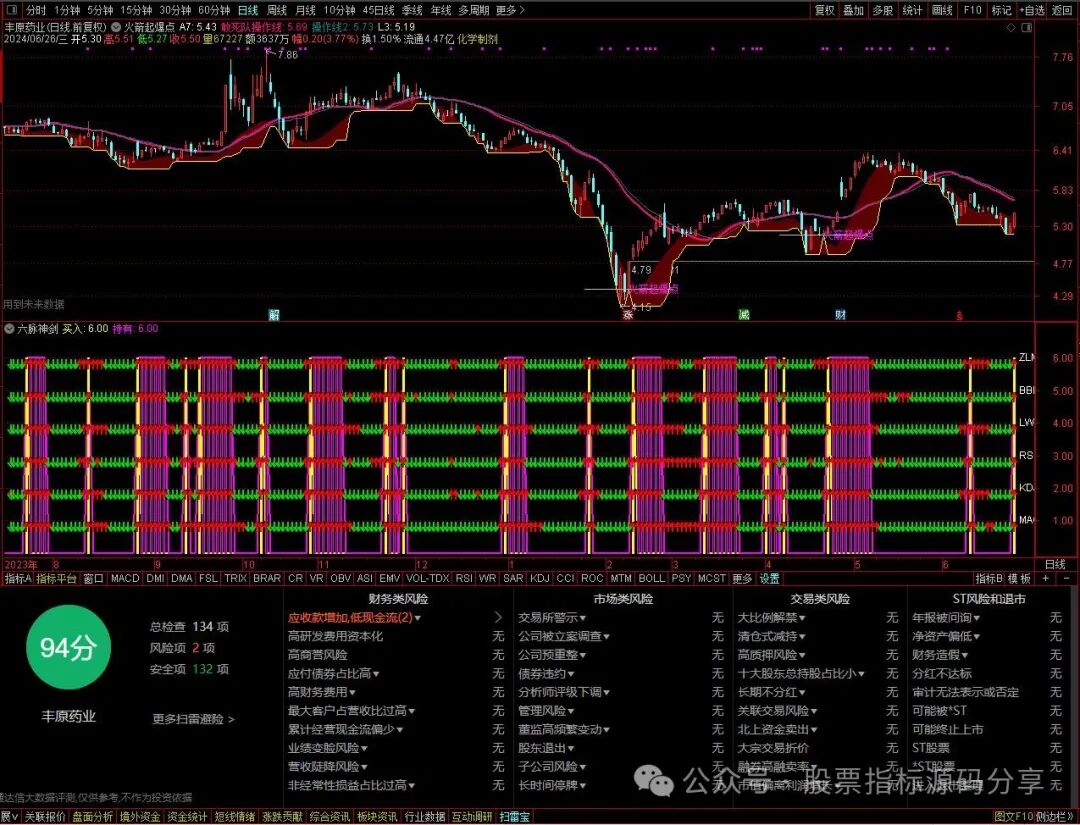Expand 高财务费用 dropdown
The width and height of the screenshot is (1080, 825).
pyautogui.click(x=322, y=692)
